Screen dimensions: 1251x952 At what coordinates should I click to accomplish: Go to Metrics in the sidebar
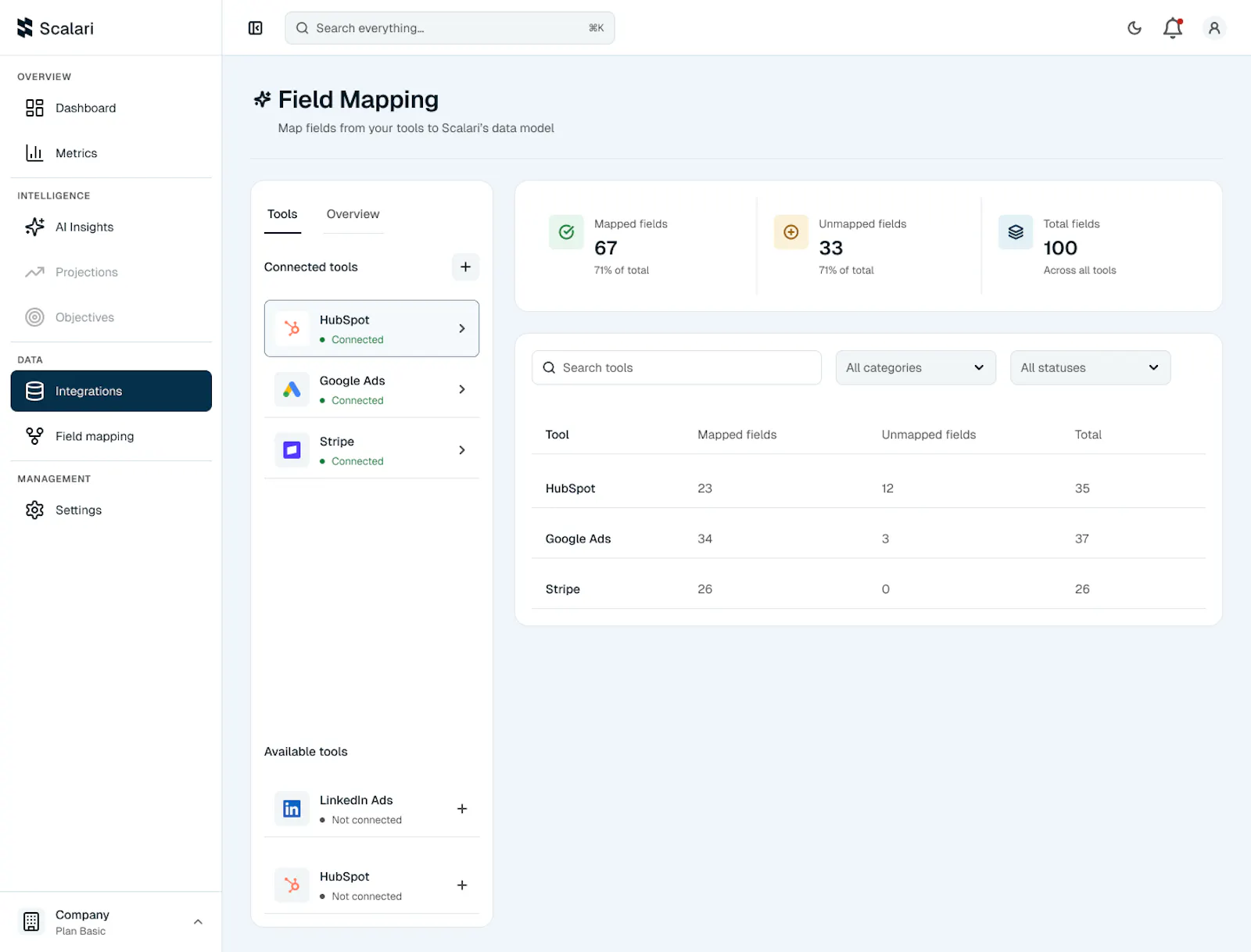pyautogui.click(x=111, y=153)
